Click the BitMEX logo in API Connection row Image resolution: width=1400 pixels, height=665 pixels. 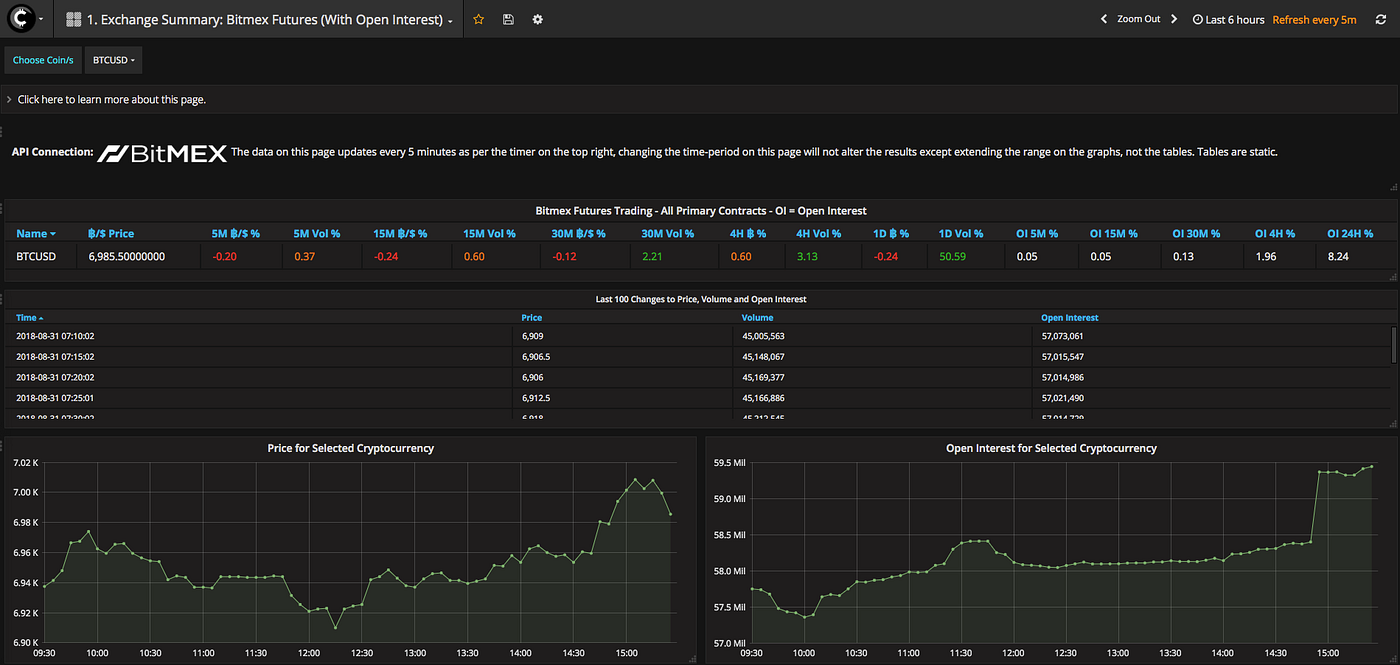click(163, 153)
